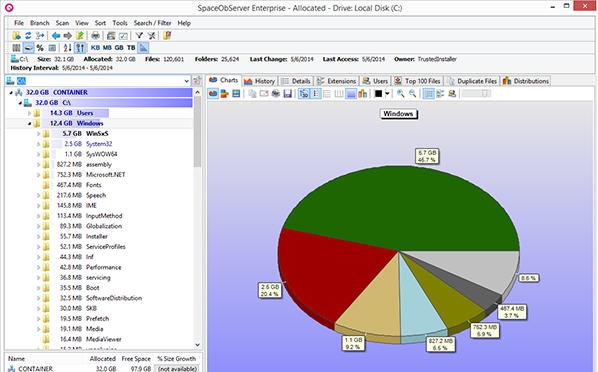Collapse the C:\ tree node

20,103
